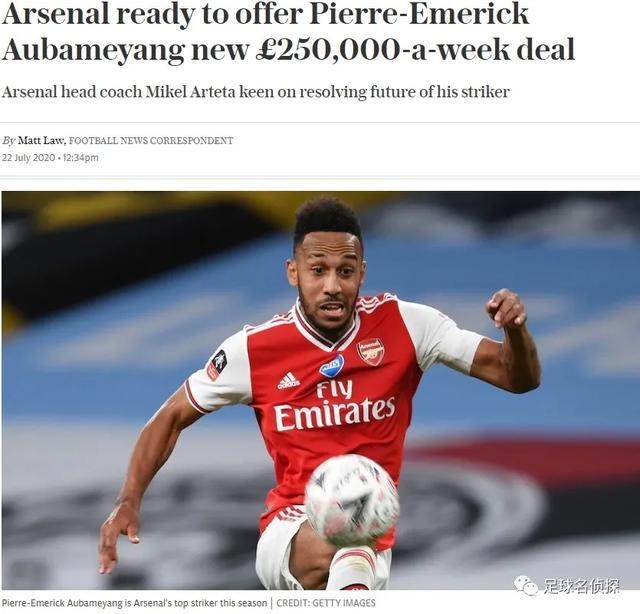Click the player's raised hand in photo
Screen dimensions: 640x614
506,307
